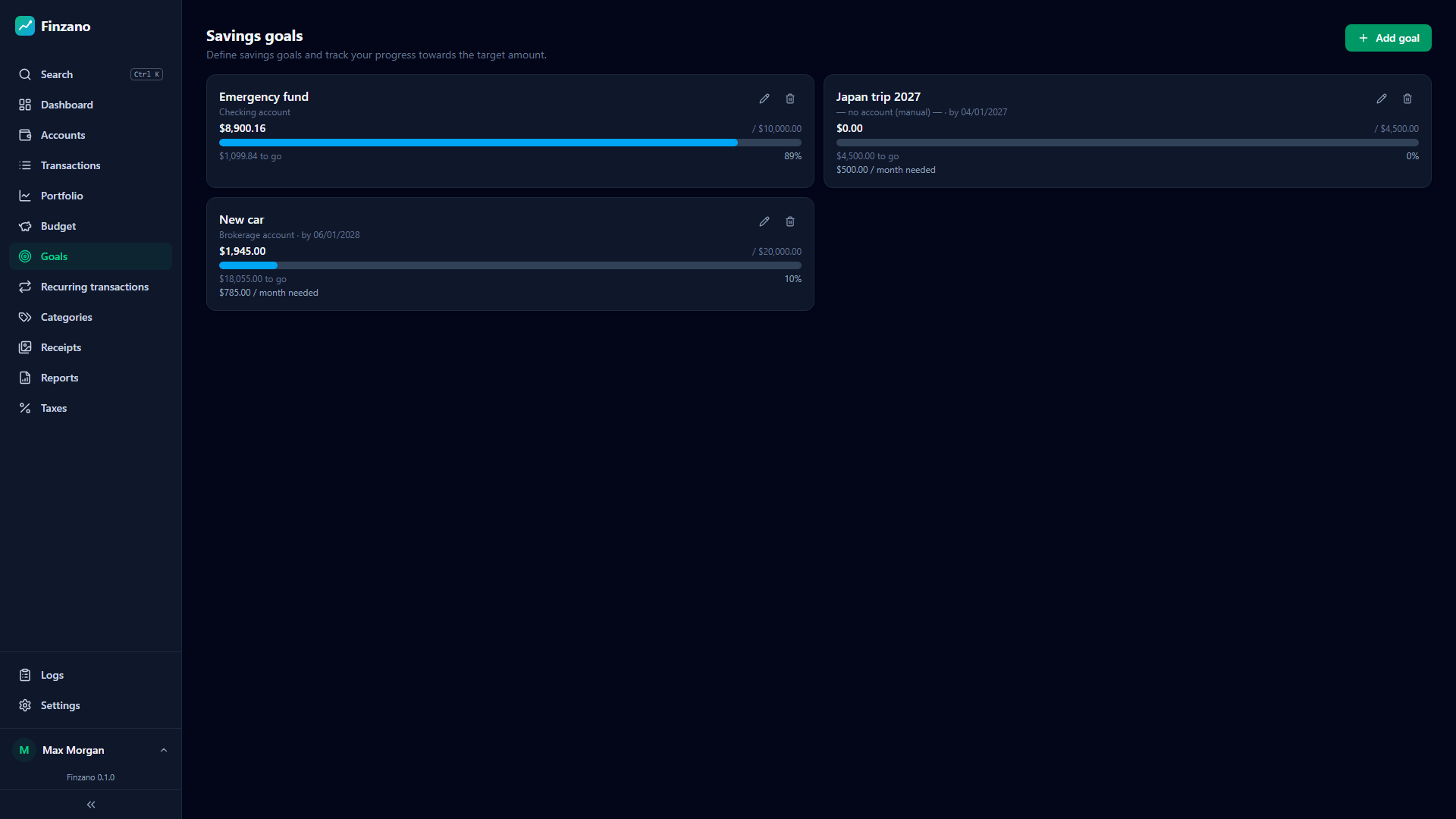The height and width of the screenshot is (819, 1456).
Task: Click the Emergency fund progress bar
Action: tap(510, 143)
